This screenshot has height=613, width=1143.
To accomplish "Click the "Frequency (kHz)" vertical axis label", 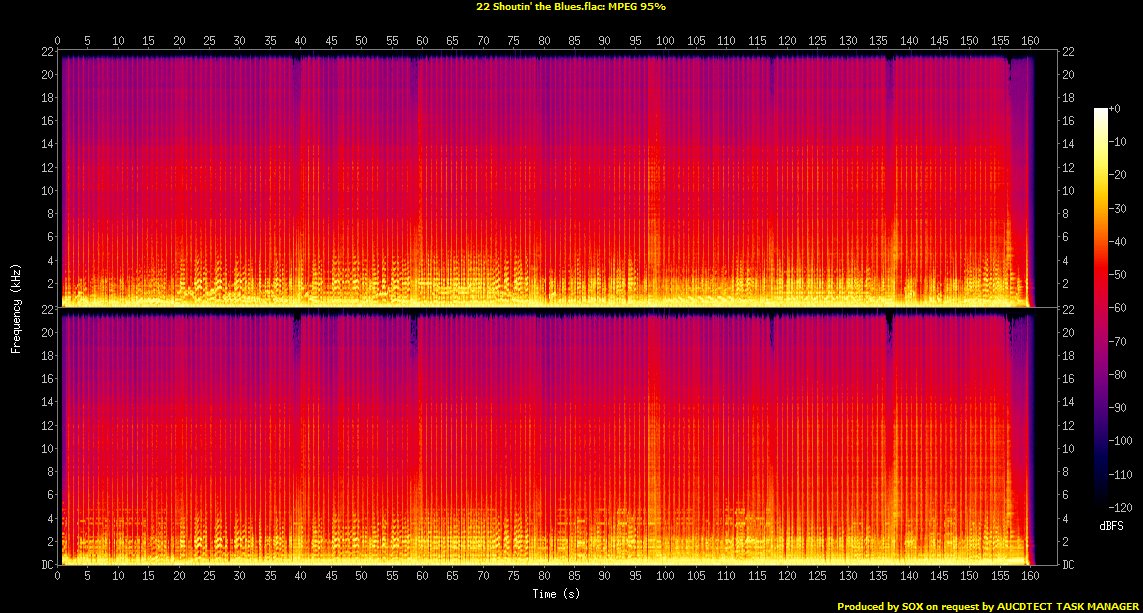I will 16,306.
